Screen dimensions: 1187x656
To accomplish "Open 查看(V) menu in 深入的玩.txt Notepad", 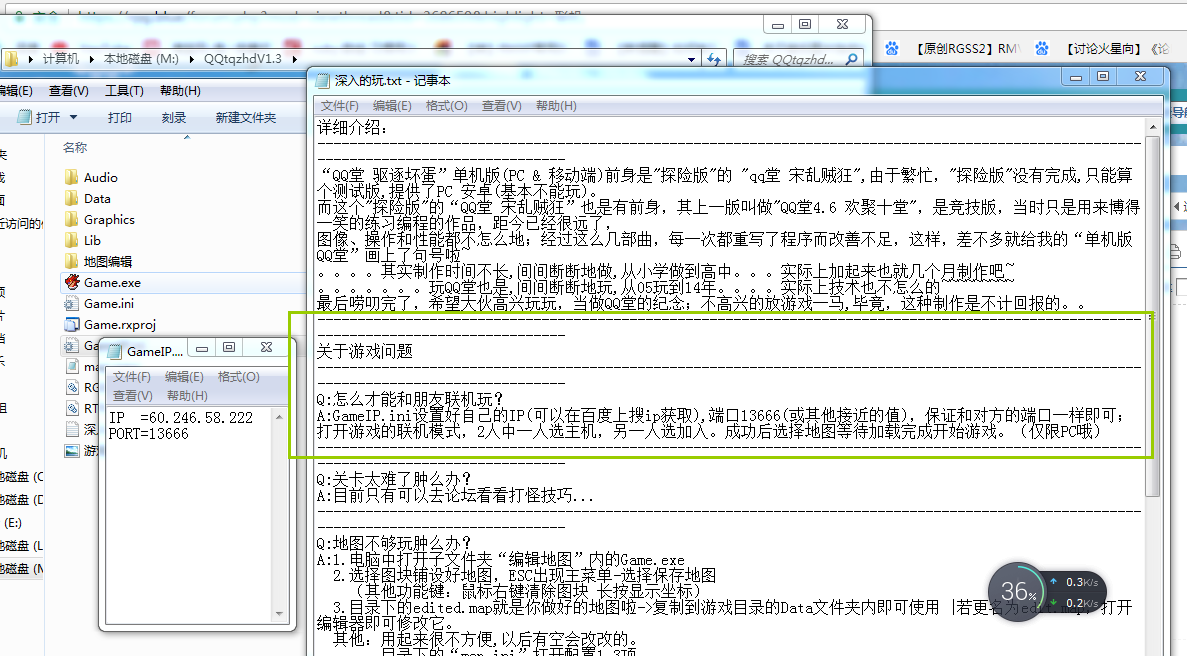I will (502, 106).
